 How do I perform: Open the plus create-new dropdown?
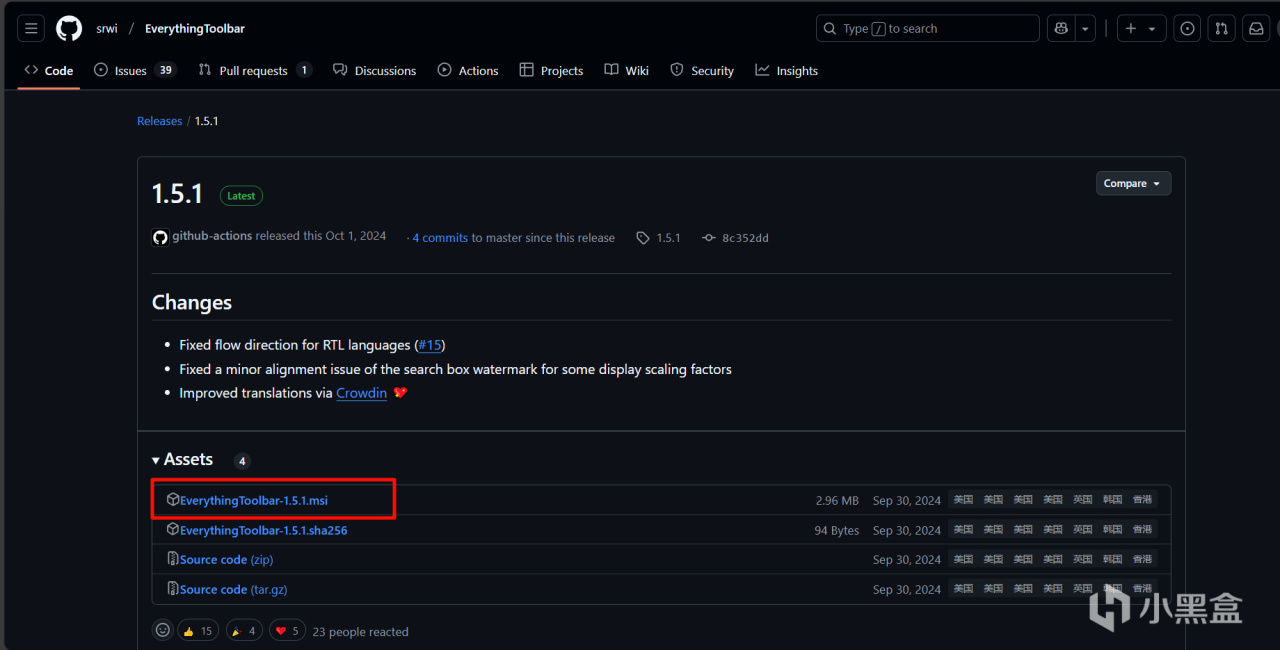tap(1141, 29)
